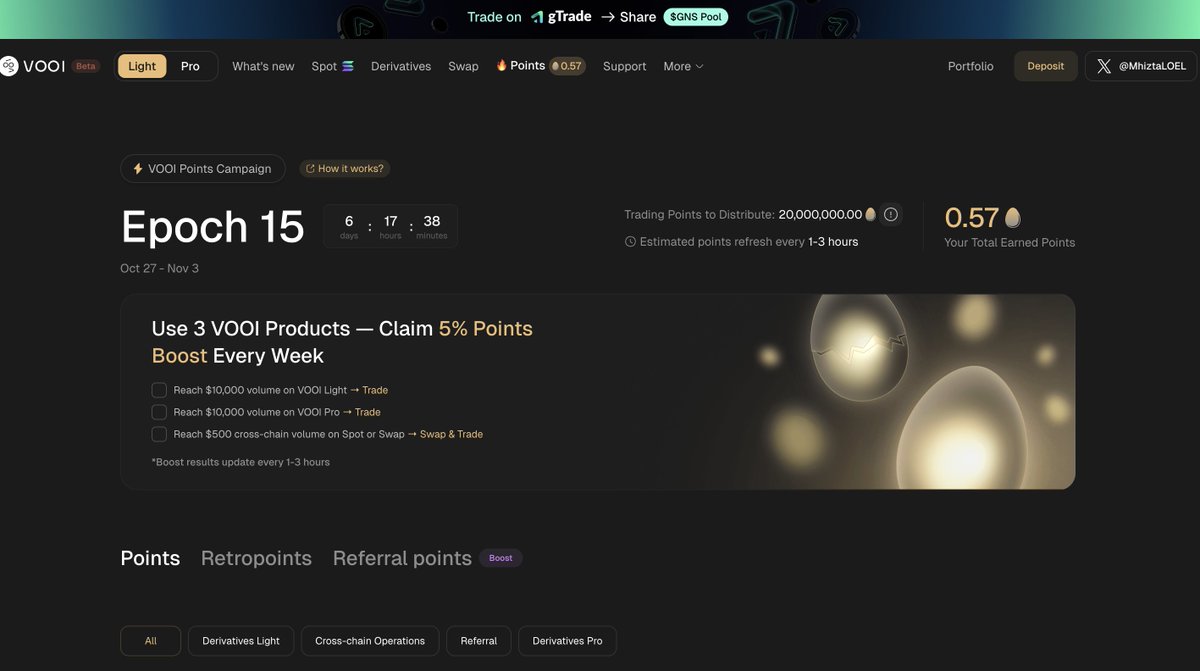Tick the VOOI Light $10,000 volume checkbox

pyautogui.click(x=159, y=390)
